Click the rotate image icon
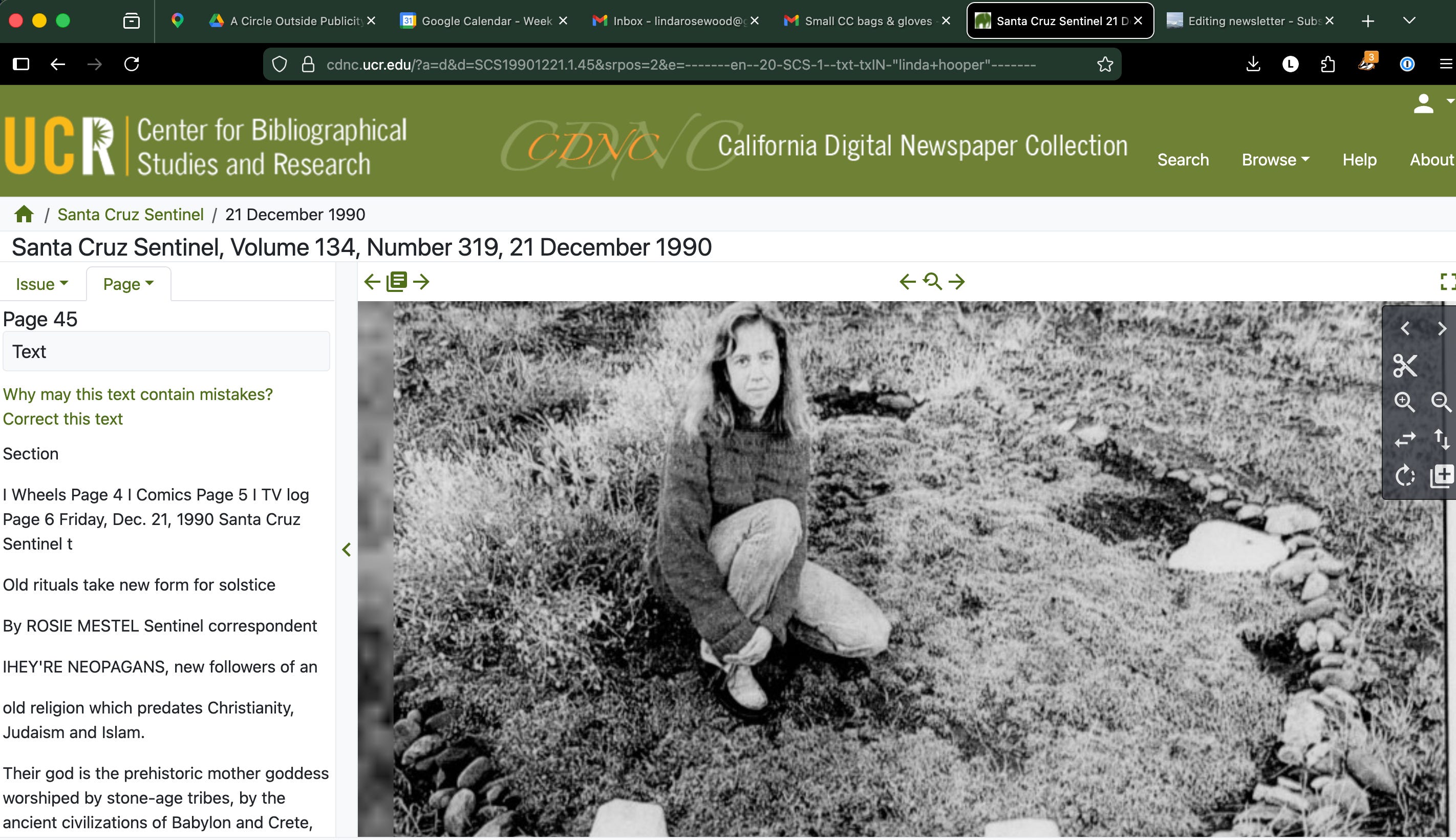The height and width of the screenshot is (840, 1456). (1405, 476)
